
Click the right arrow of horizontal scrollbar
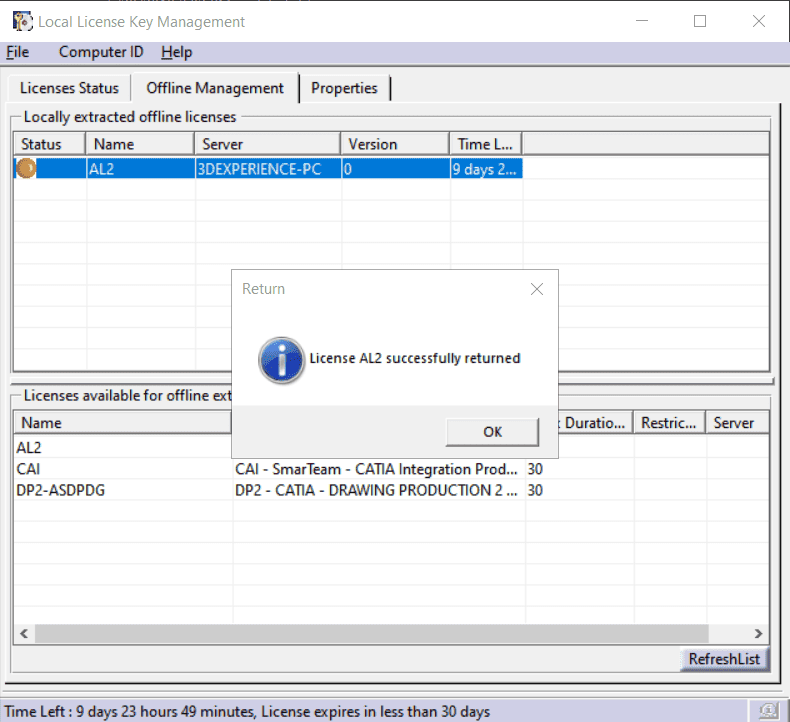point(758,633)
